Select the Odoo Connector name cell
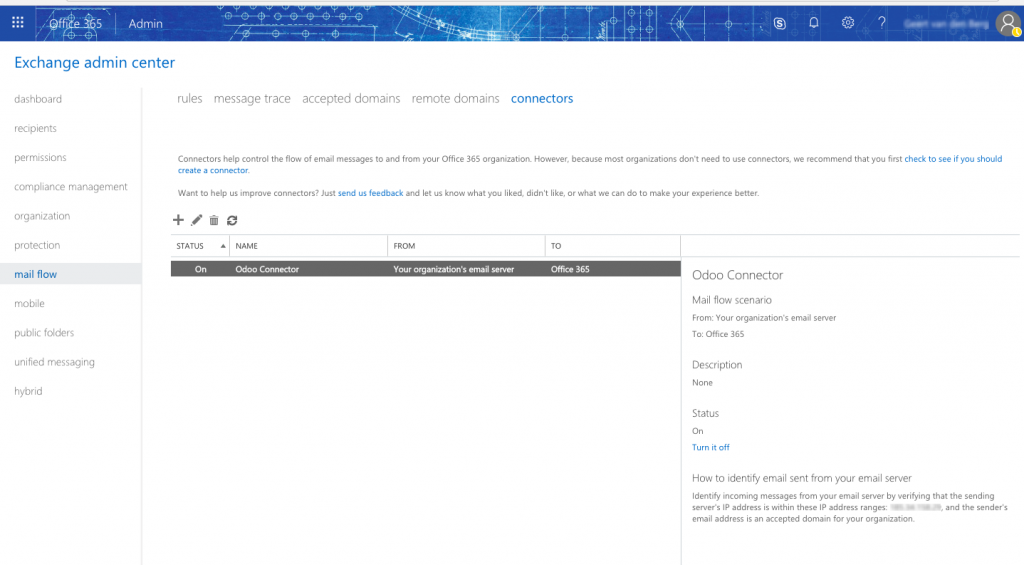Viewport: 1024px width, 565px height. (x=266, y=269)
